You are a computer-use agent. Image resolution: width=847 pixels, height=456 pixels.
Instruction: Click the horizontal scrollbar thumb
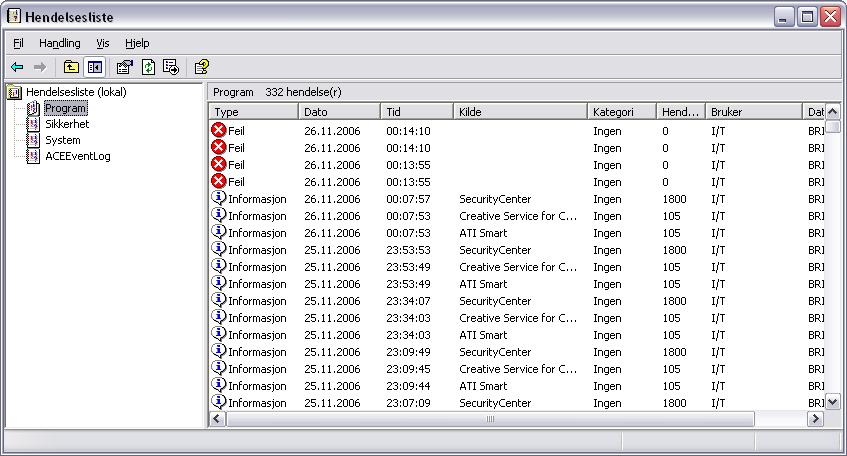pyautogui.click(x=490, y=419)
